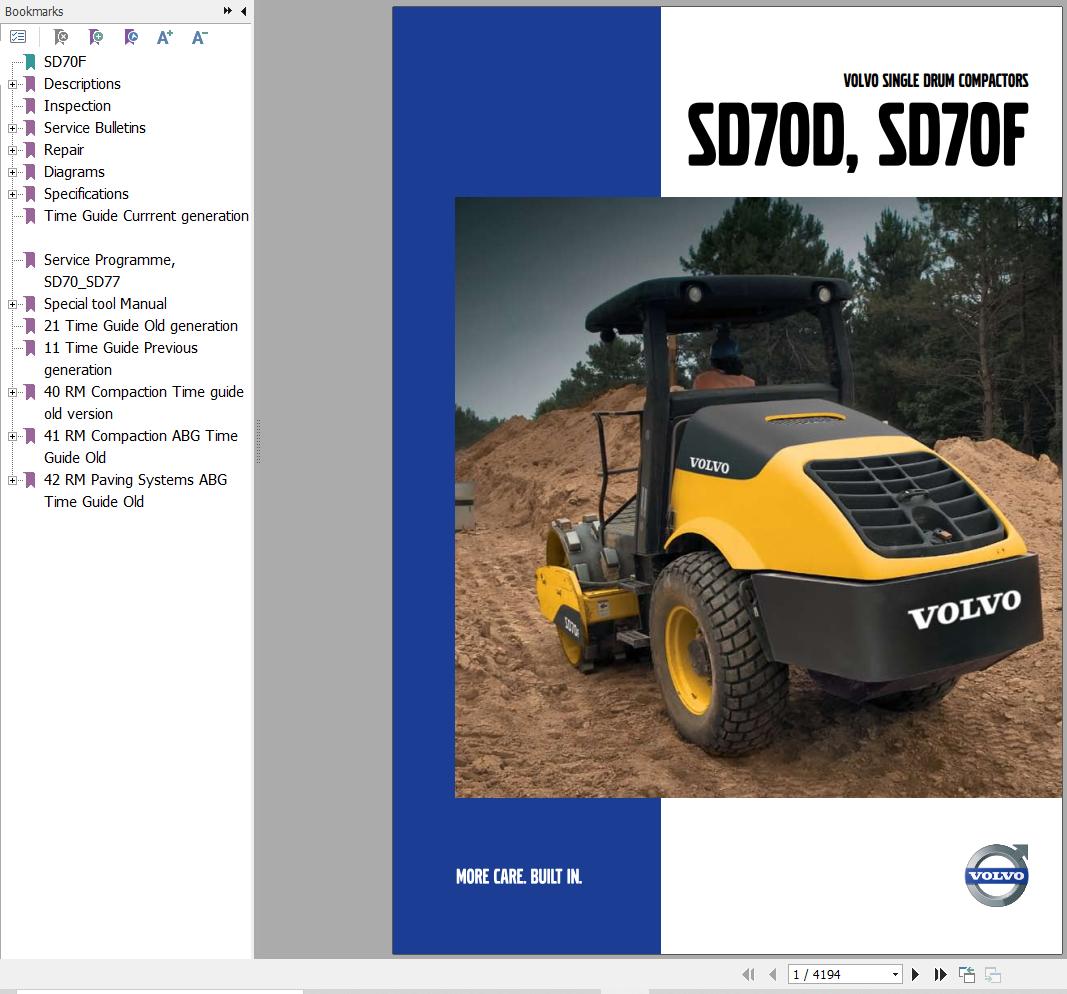Open Time Guide Currrent generation bookmark
The width and height of the screenshot is (1067, 994).
[x=146, y=216]
